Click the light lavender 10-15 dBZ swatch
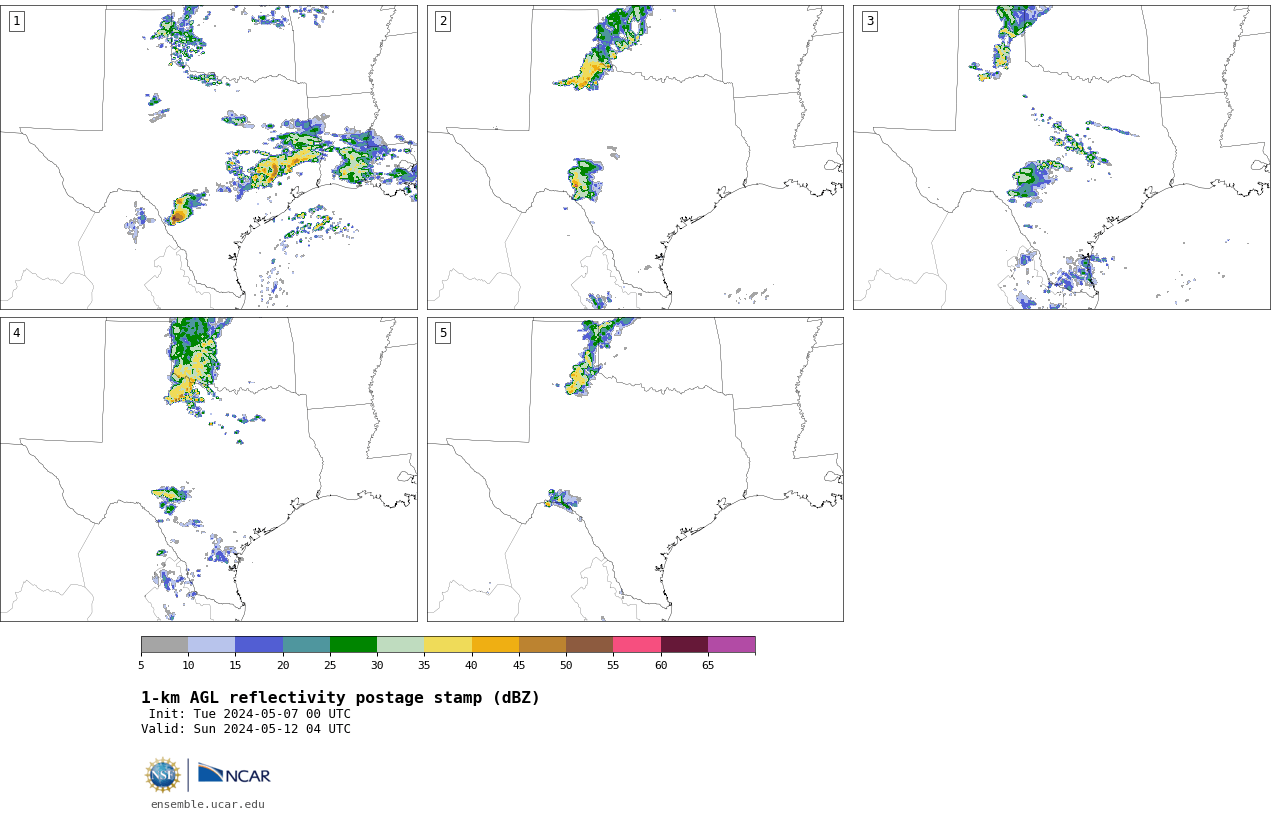Image resolution: width=1280 pixels, height=815 pixels. (x=212, y=644)
